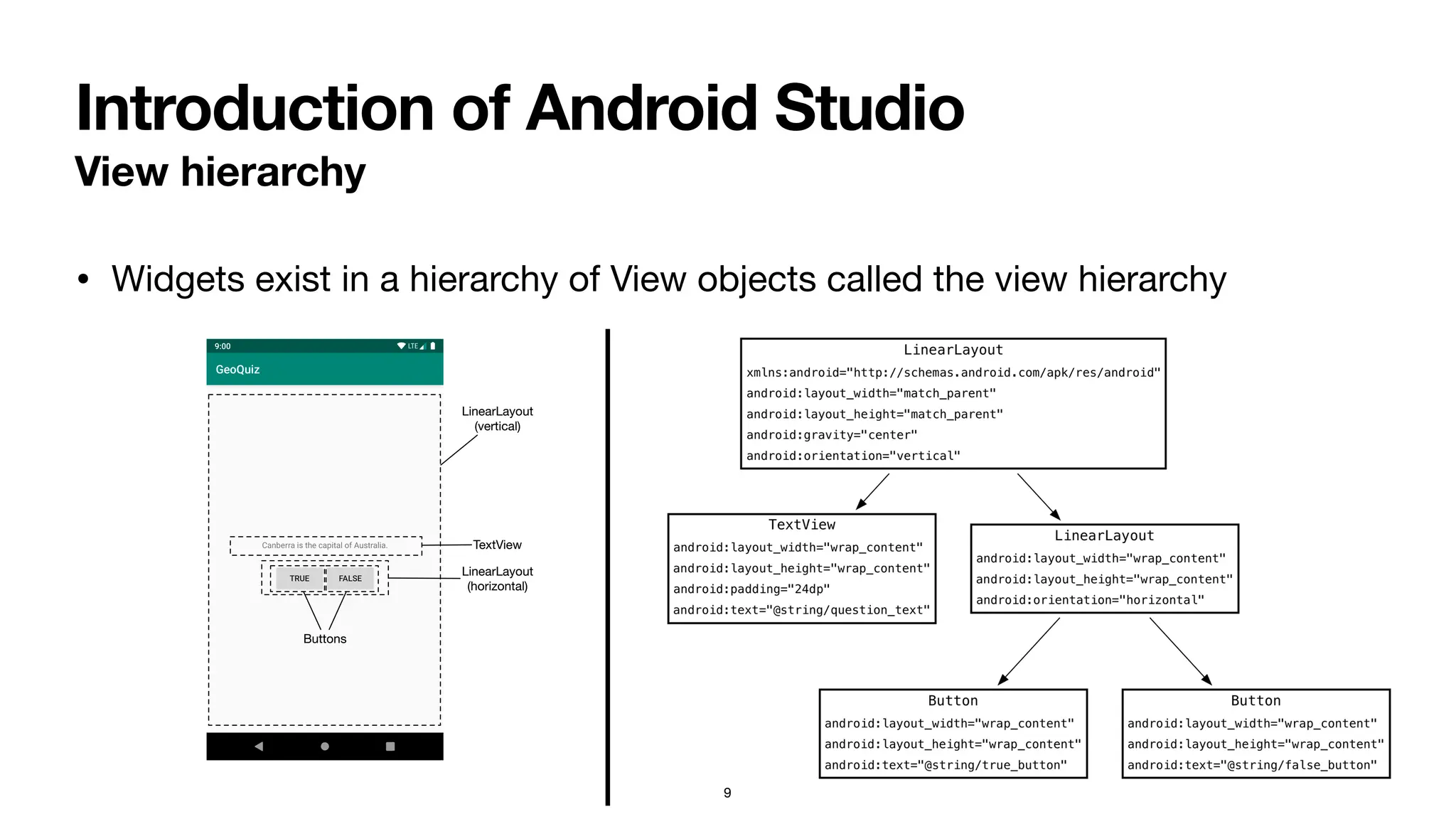Click the TRUE button in phone mockup
Viewport: 1456px width, 819px height.
pos(299,579)
